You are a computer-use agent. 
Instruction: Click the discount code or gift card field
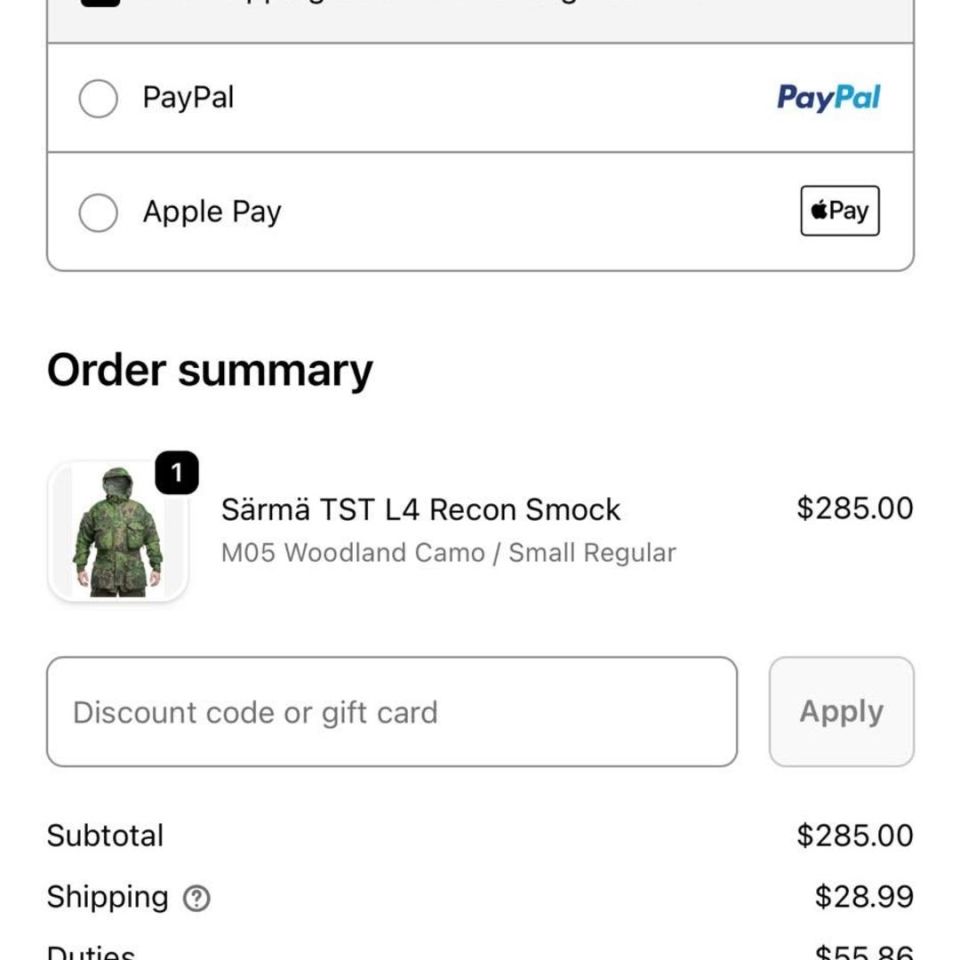(x=390, y=711)
